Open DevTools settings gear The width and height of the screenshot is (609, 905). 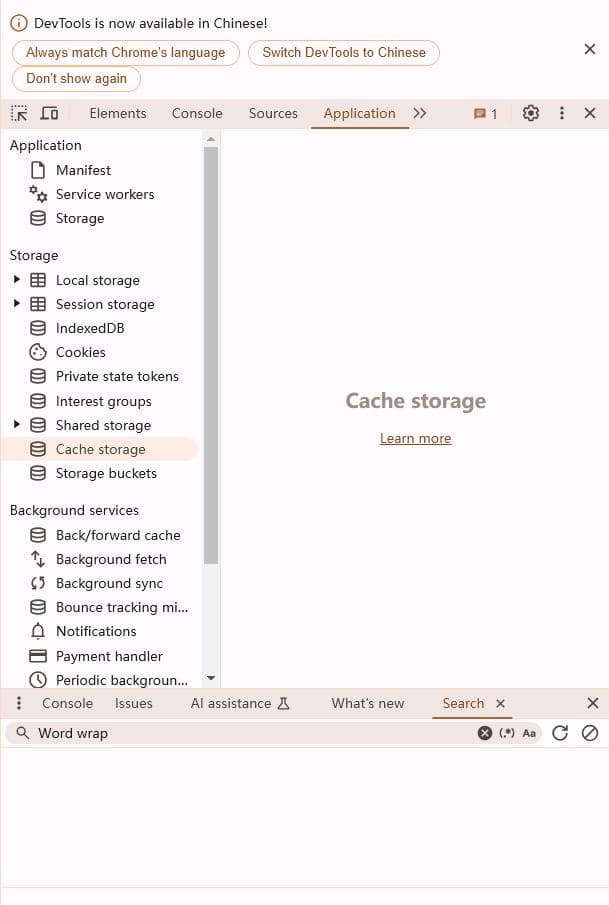(x=531, y=113)
